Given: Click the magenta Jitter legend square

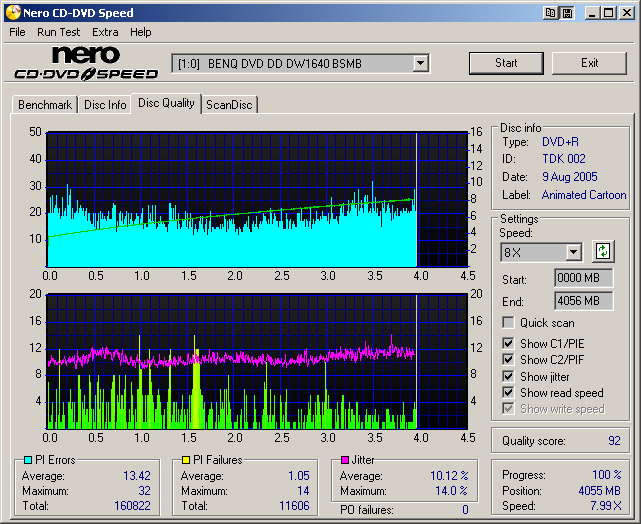Looking at the screenshot, I should (346, 460).
